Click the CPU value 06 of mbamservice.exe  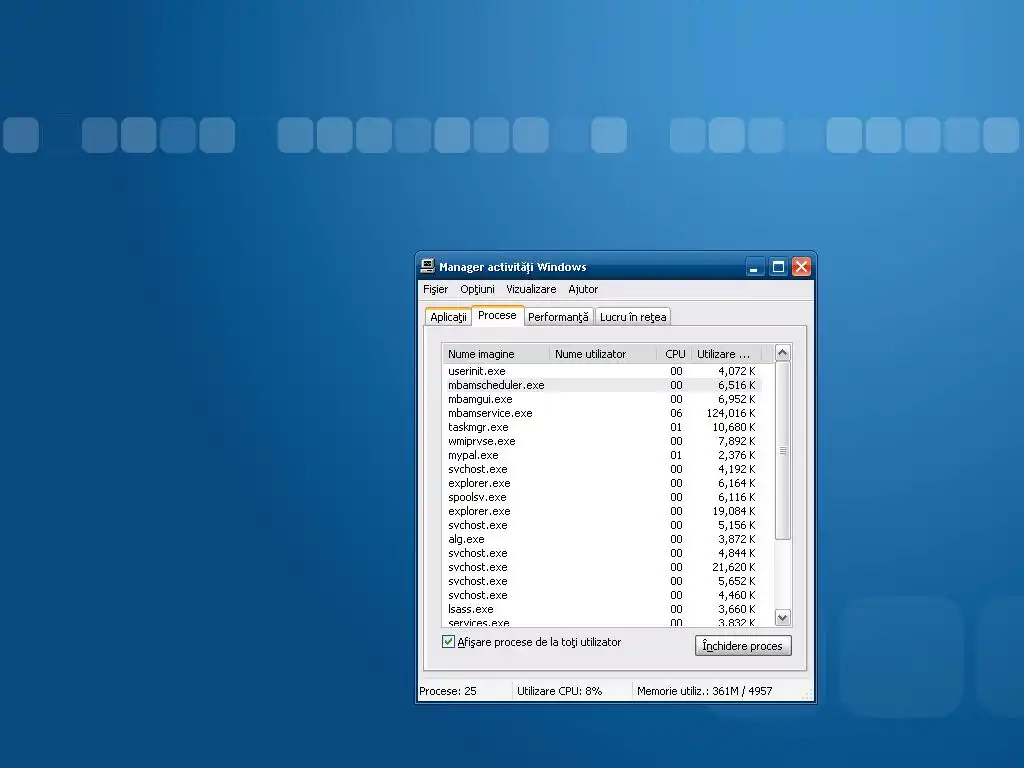pos(676,413)
